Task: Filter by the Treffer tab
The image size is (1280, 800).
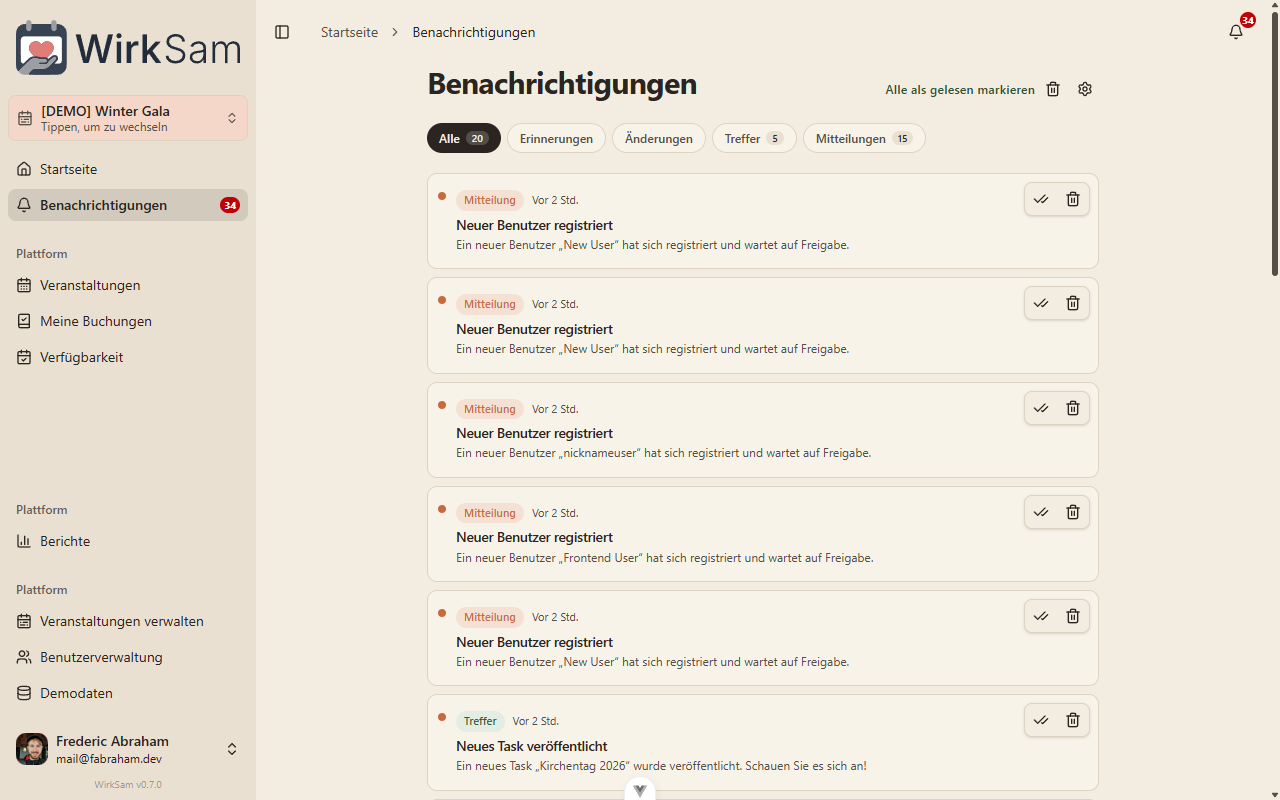Action: tap(754, 138)
